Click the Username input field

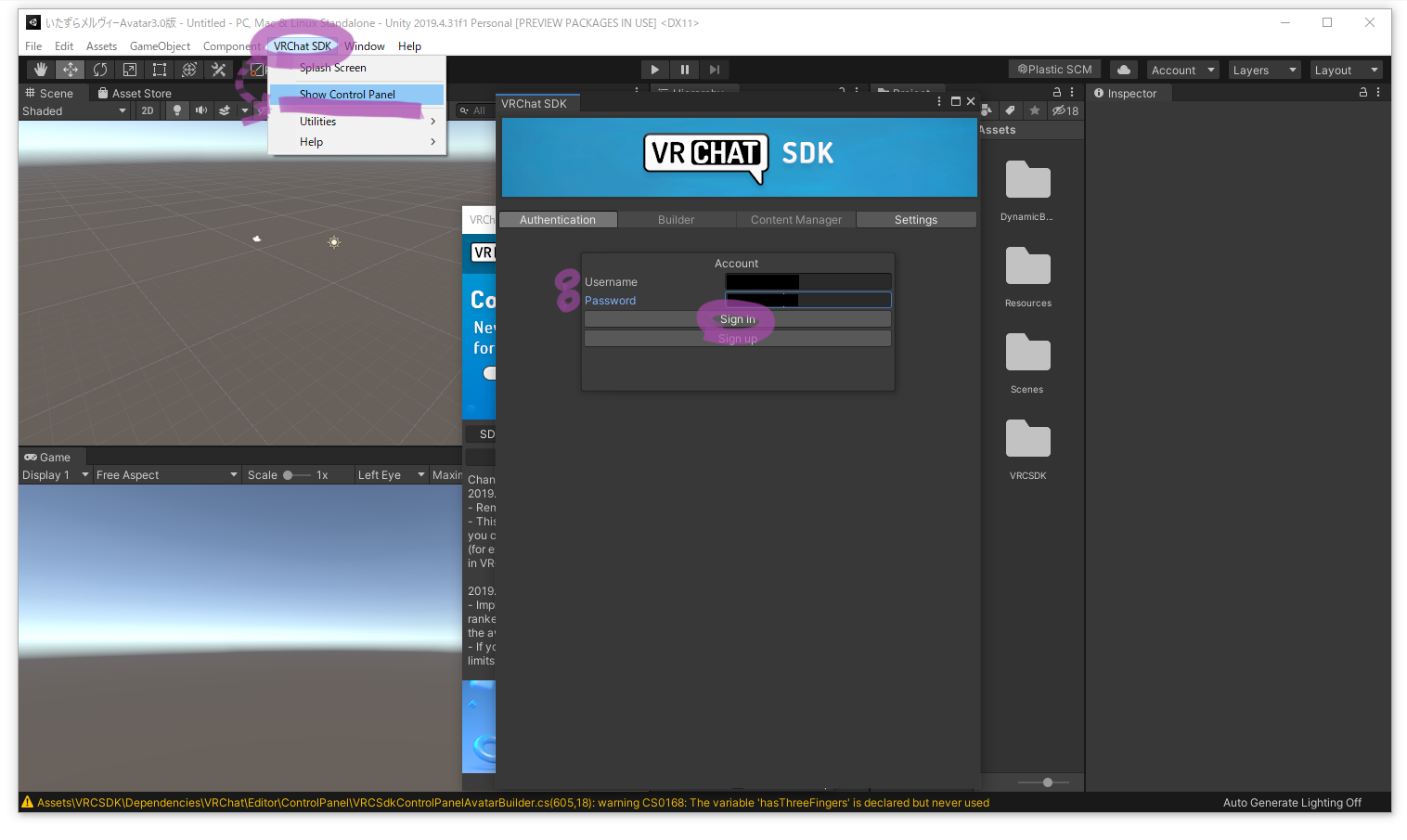pos(808,281)
